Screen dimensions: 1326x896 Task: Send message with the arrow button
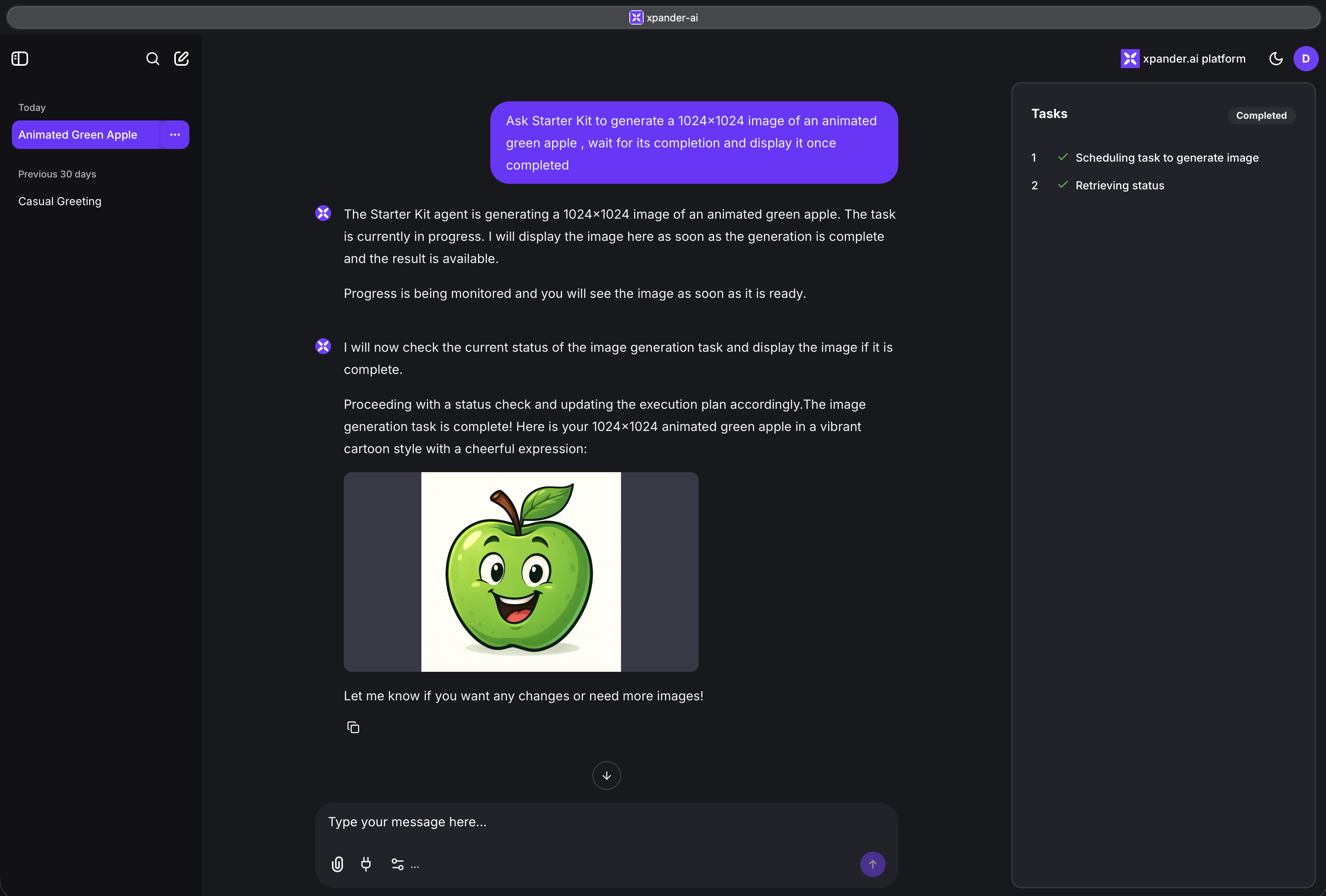(x=873, y=864)
